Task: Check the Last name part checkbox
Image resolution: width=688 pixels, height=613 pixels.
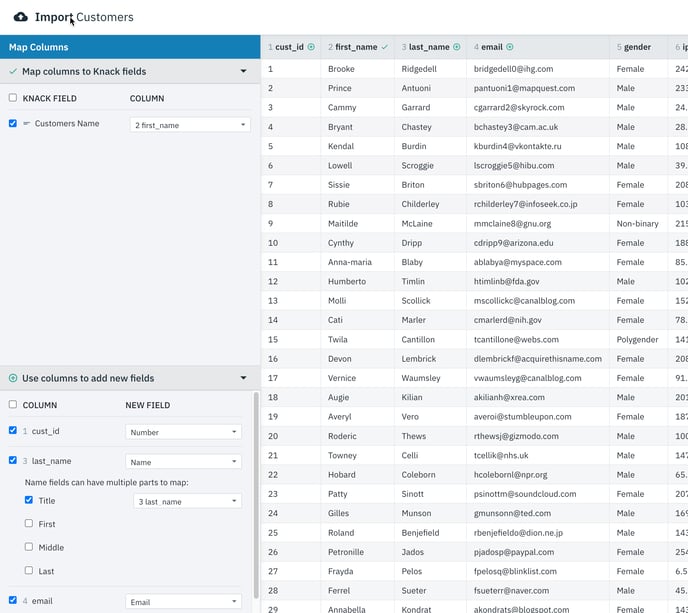Action: [29, 570]
